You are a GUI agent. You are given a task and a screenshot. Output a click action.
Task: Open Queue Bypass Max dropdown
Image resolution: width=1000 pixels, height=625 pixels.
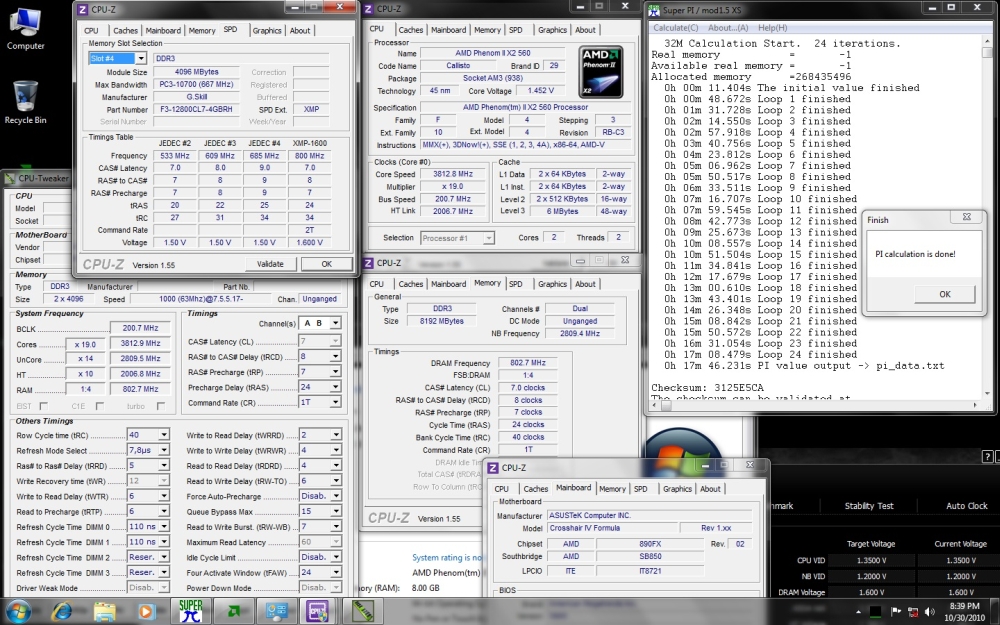click(x=335, y=511)
